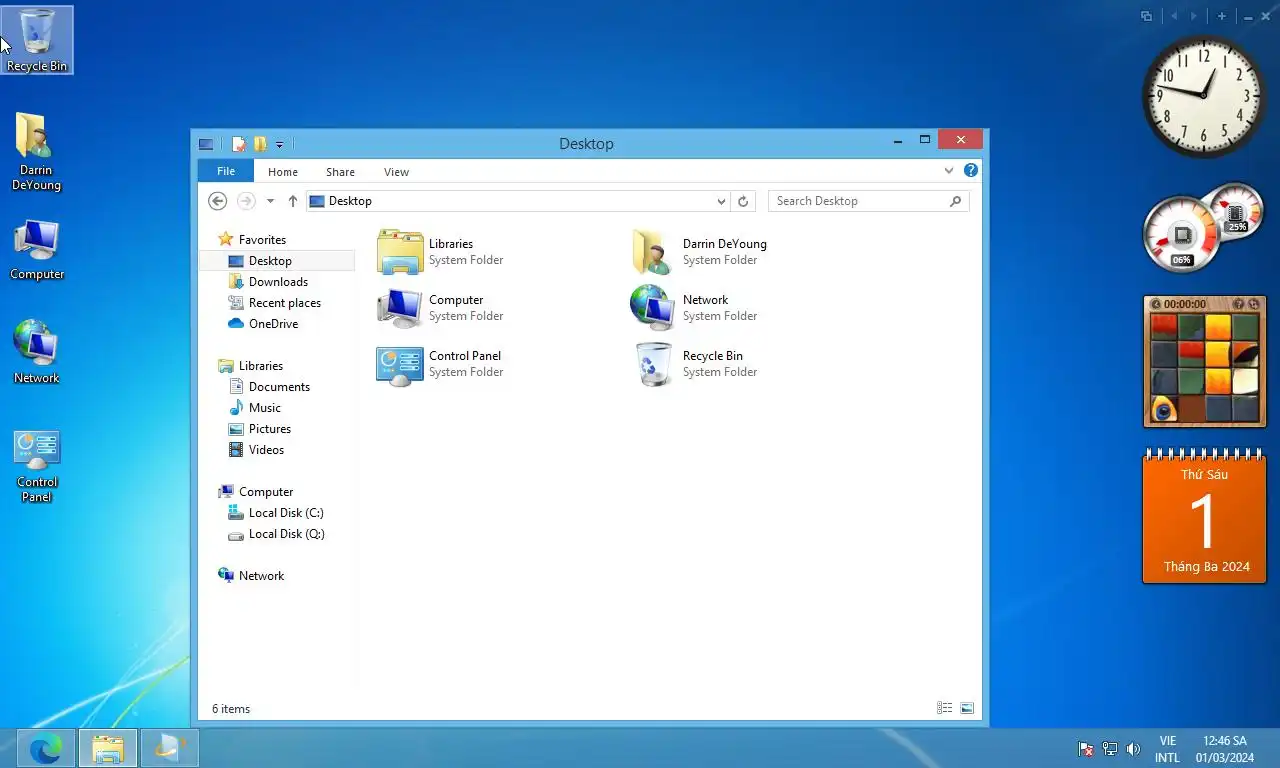1280x768 pixels.
Task: Open the recent locations dropdown arrow
Action: tap(270, 201)
